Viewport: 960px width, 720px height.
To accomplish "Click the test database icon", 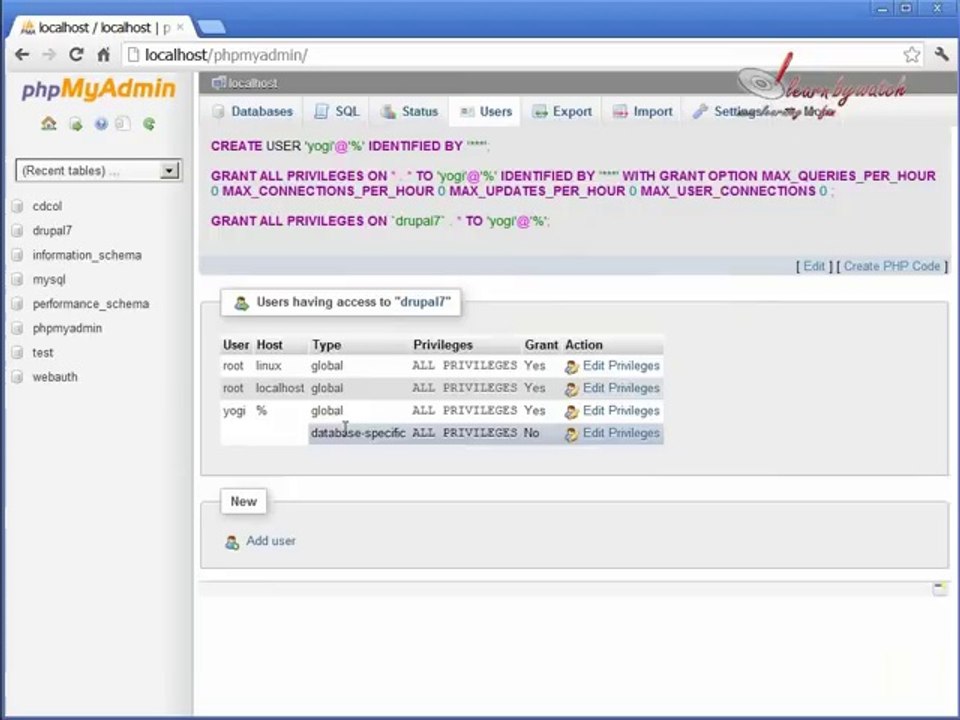I will pos(18,353).
